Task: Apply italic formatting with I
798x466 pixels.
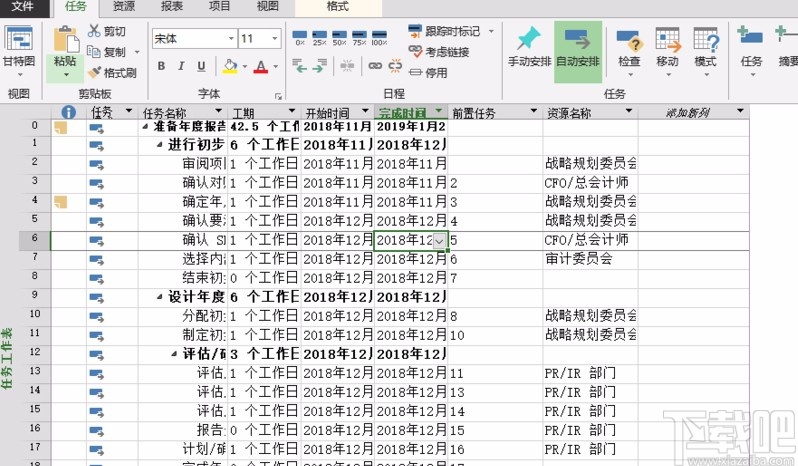Action: click(181, 66)
